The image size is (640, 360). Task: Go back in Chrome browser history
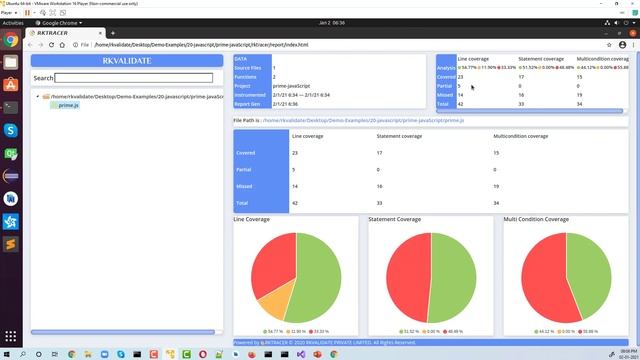(x=30, y=45)
